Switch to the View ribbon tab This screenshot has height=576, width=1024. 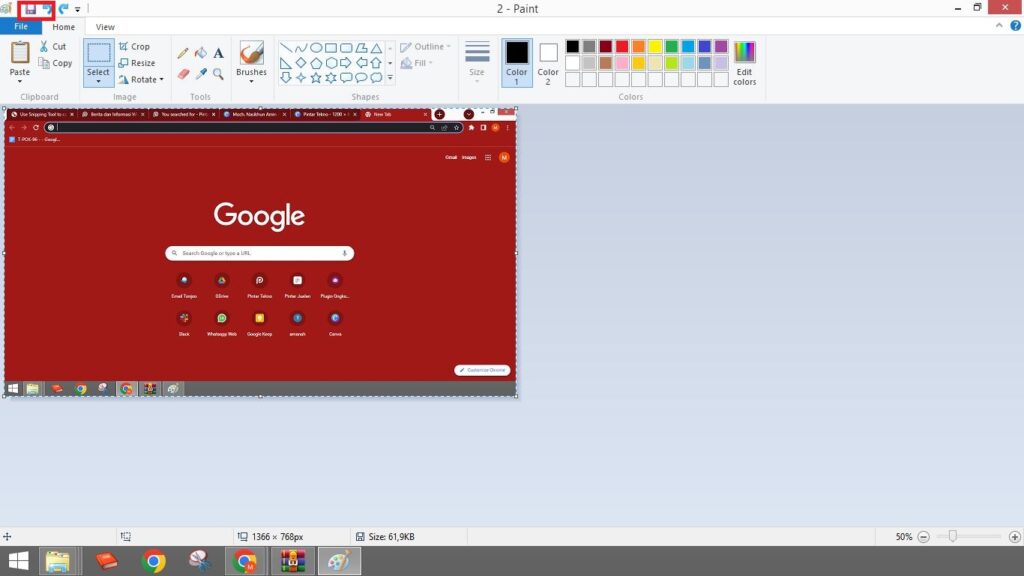(105, 27)
